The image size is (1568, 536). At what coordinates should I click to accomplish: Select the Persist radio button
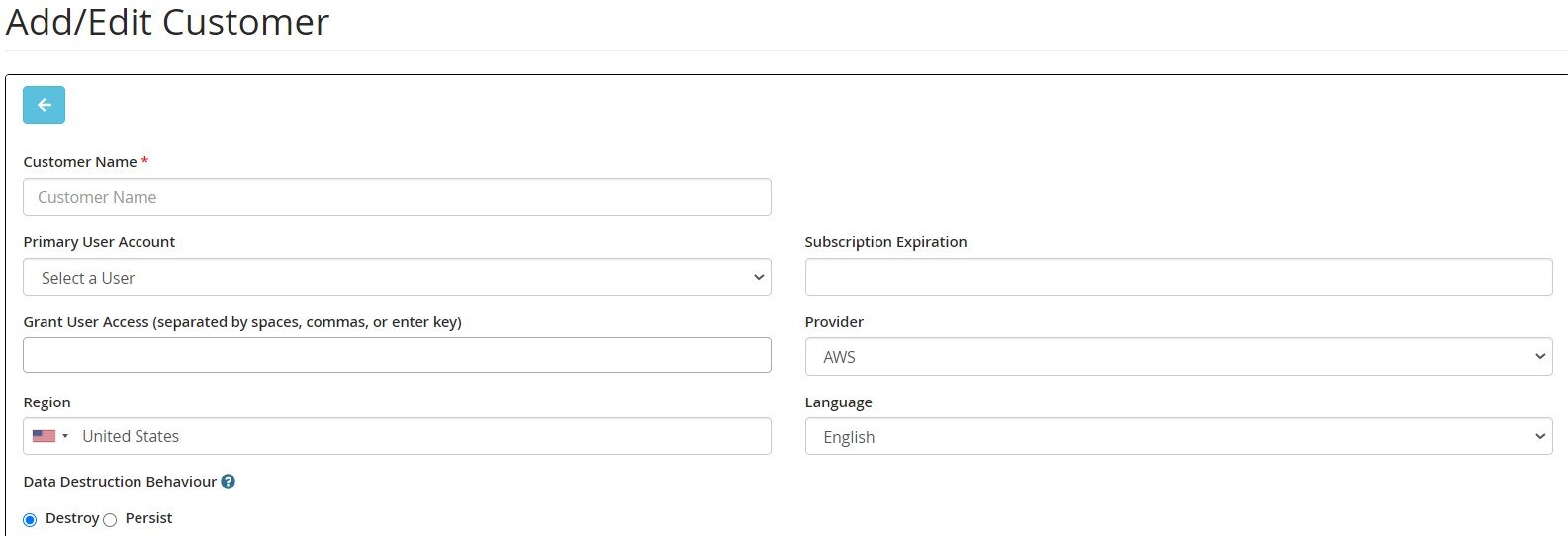[x=110, y=520]
